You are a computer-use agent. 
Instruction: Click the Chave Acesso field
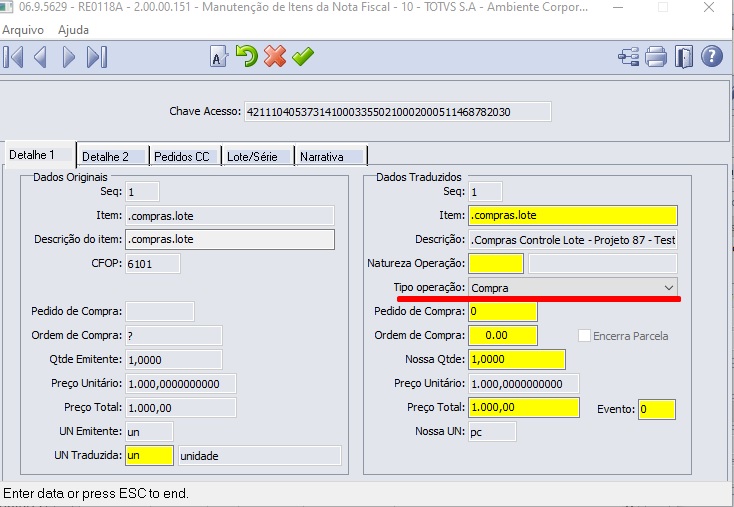tap(397, 112)
